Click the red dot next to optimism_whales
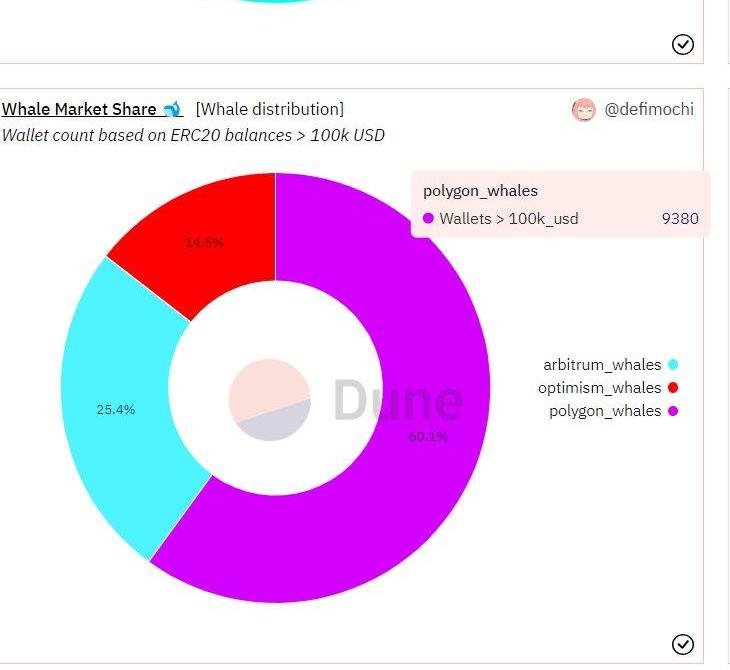 673,388
